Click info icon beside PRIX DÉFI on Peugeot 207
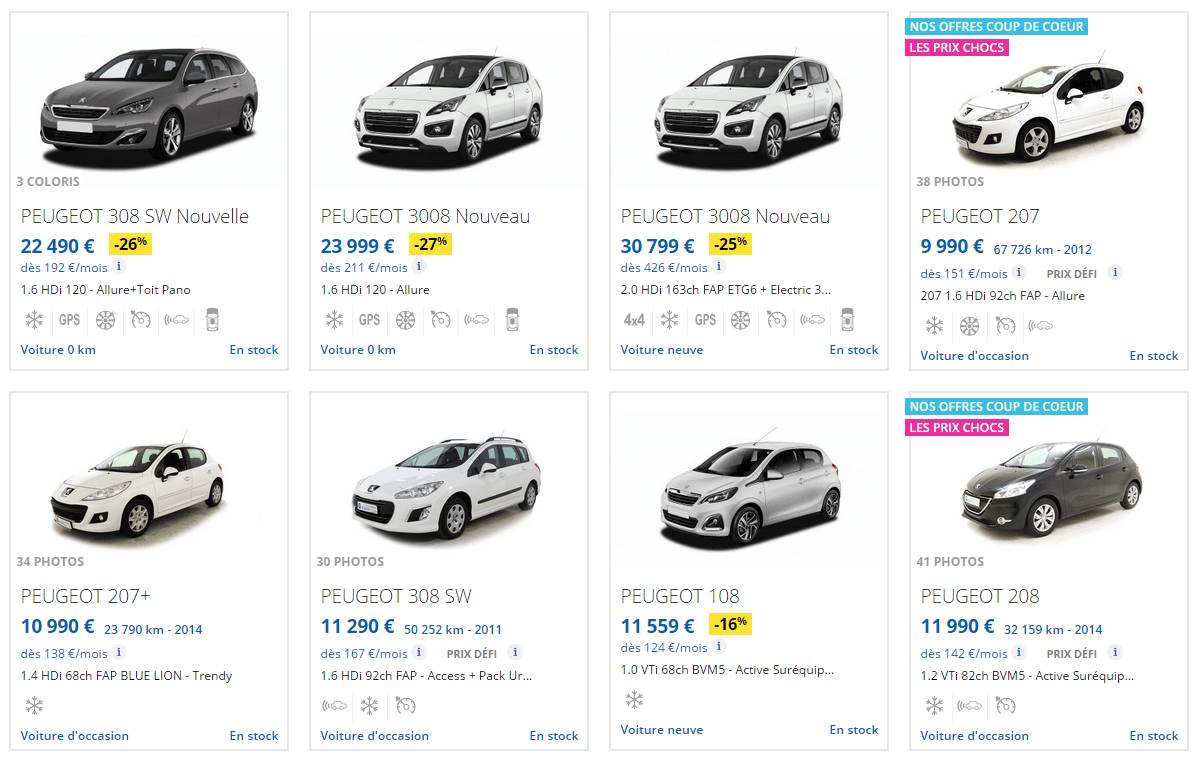 click(1115, 272)
